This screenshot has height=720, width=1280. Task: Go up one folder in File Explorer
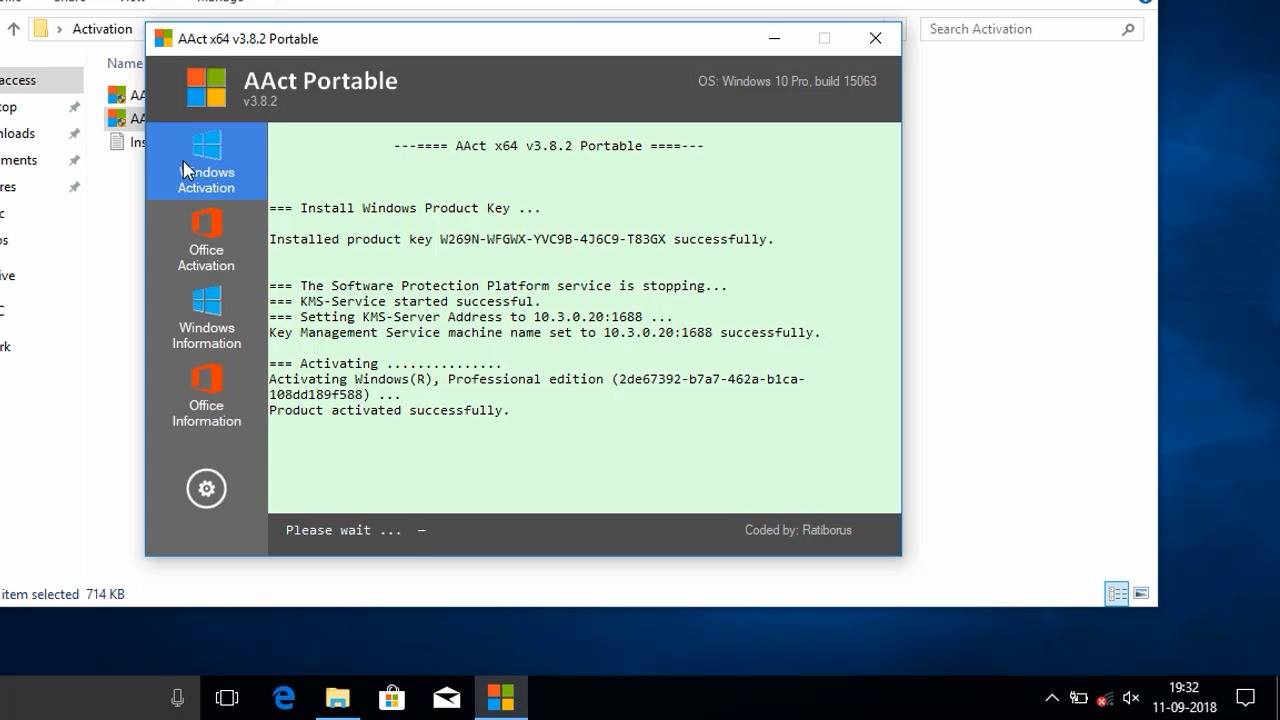pos(14,29)
